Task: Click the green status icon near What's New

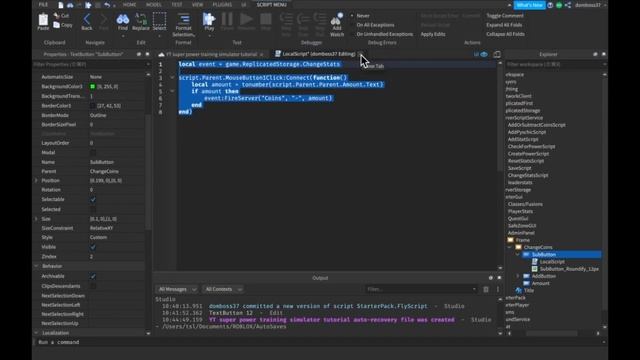Action: coord(559,5)
